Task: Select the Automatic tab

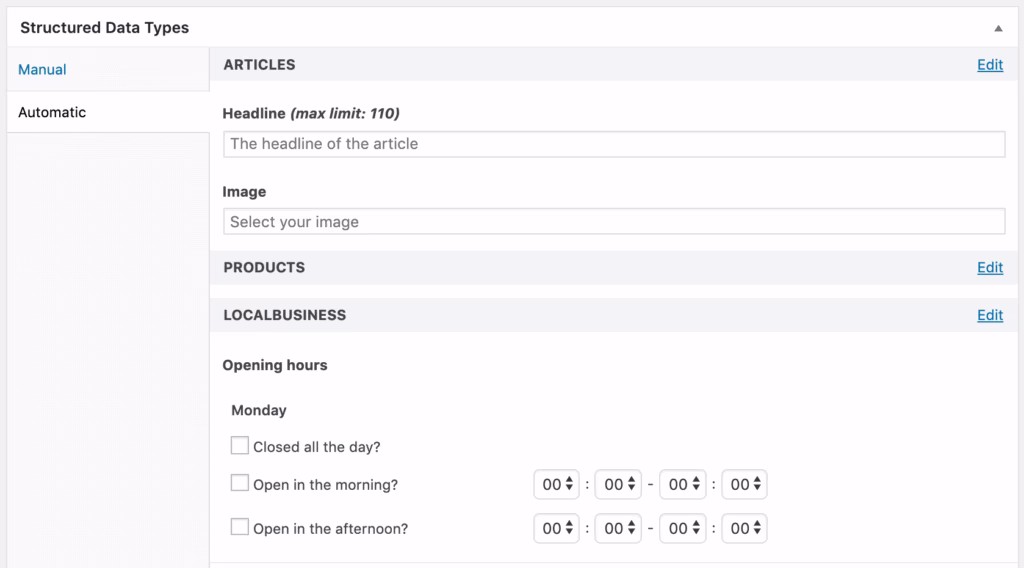Action: (x=52, y=113)
